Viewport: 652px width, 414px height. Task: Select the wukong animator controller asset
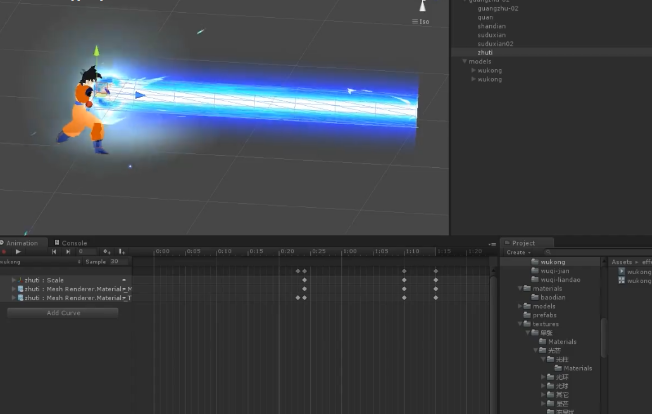[635, 281]
